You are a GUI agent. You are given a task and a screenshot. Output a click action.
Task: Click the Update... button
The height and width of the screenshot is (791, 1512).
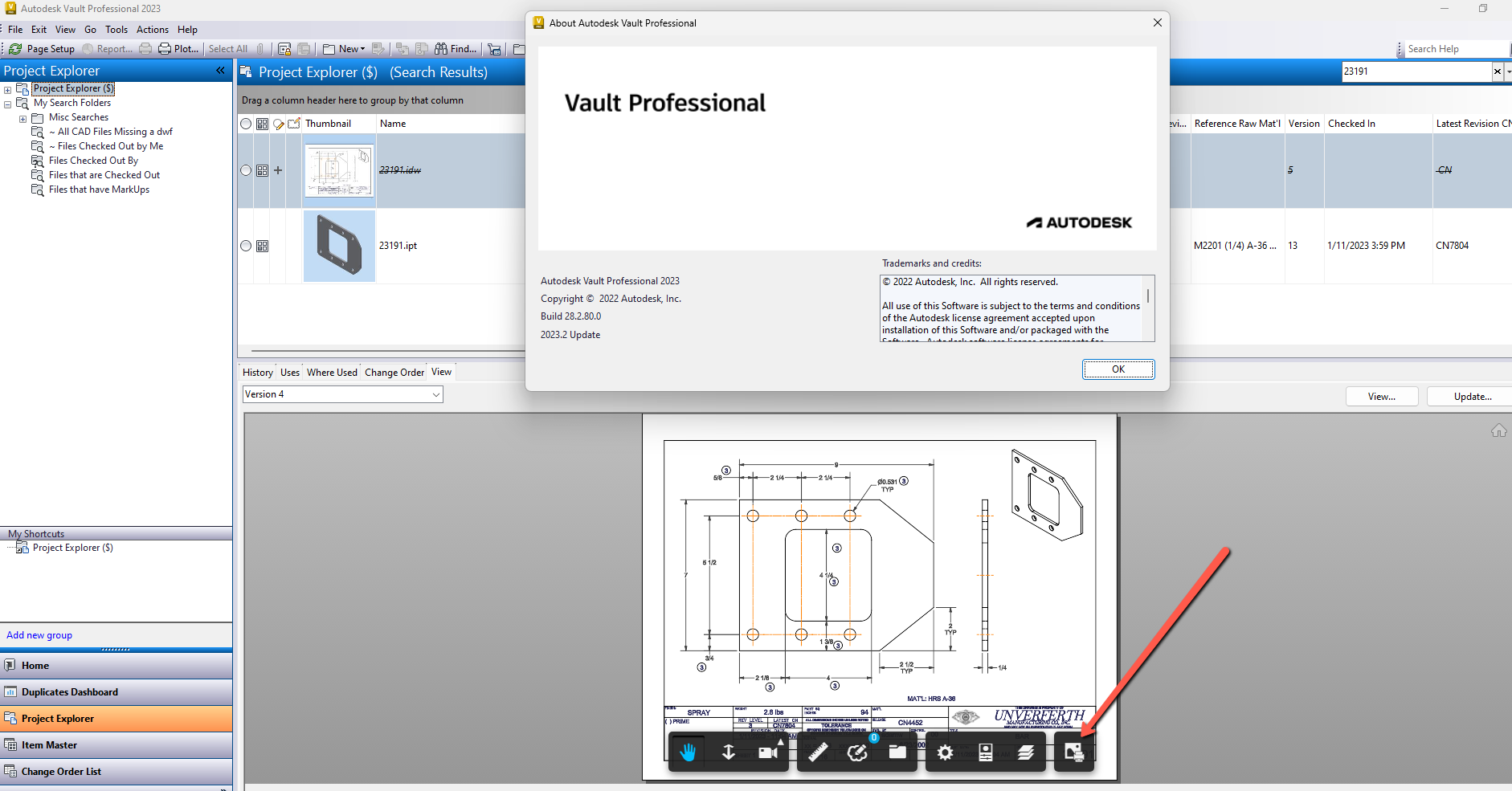[x=1473, y=396]
